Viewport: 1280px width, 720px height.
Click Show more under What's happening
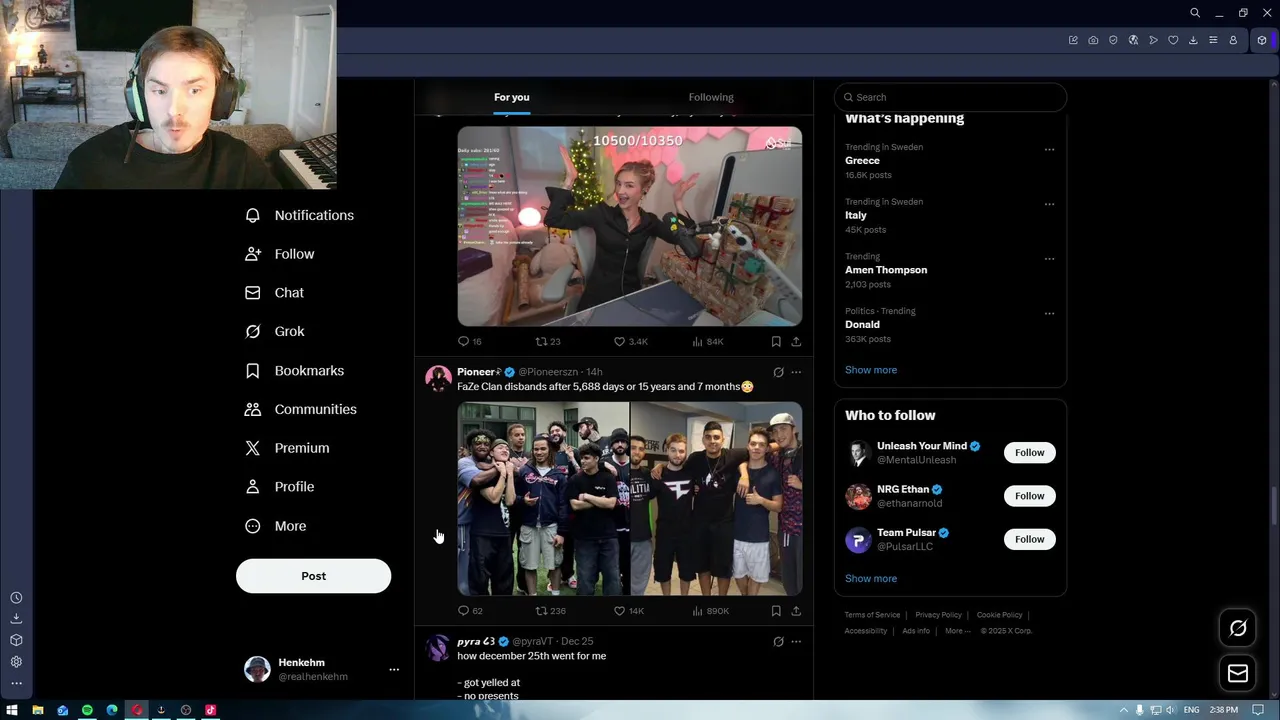(871, 370)
